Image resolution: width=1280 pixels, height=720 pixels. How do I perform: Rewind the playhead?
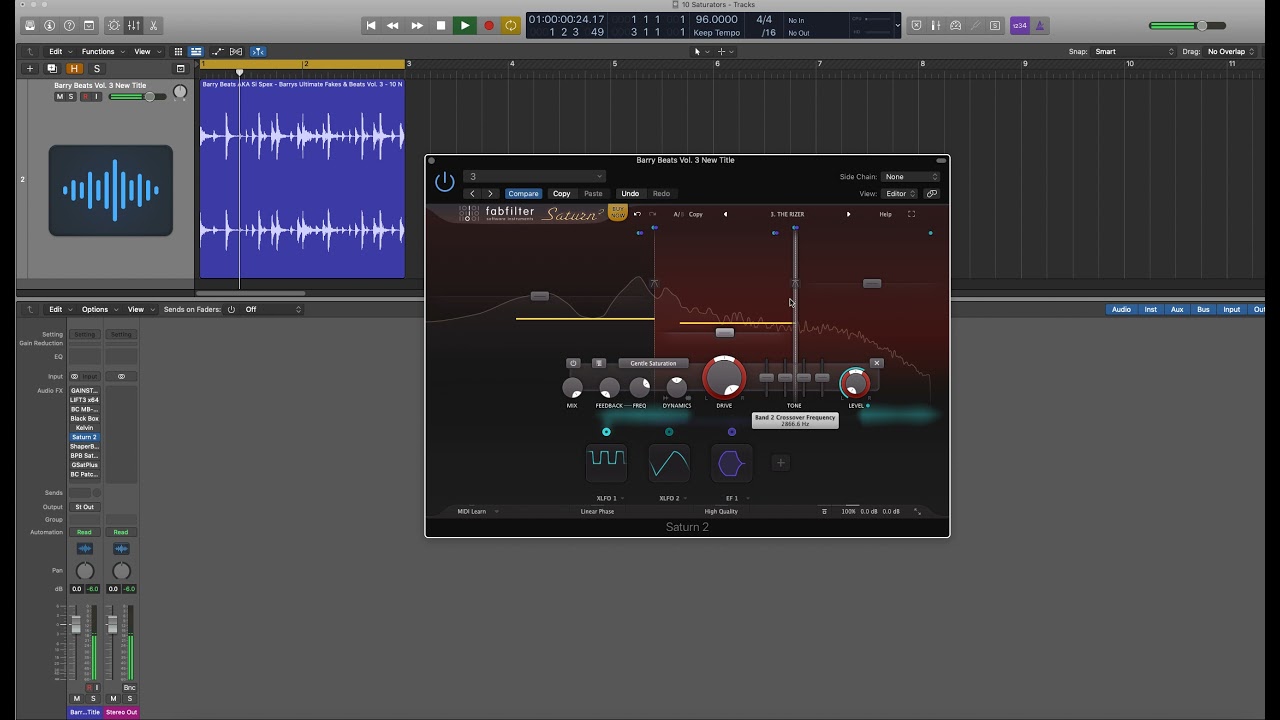pos(393,26)
